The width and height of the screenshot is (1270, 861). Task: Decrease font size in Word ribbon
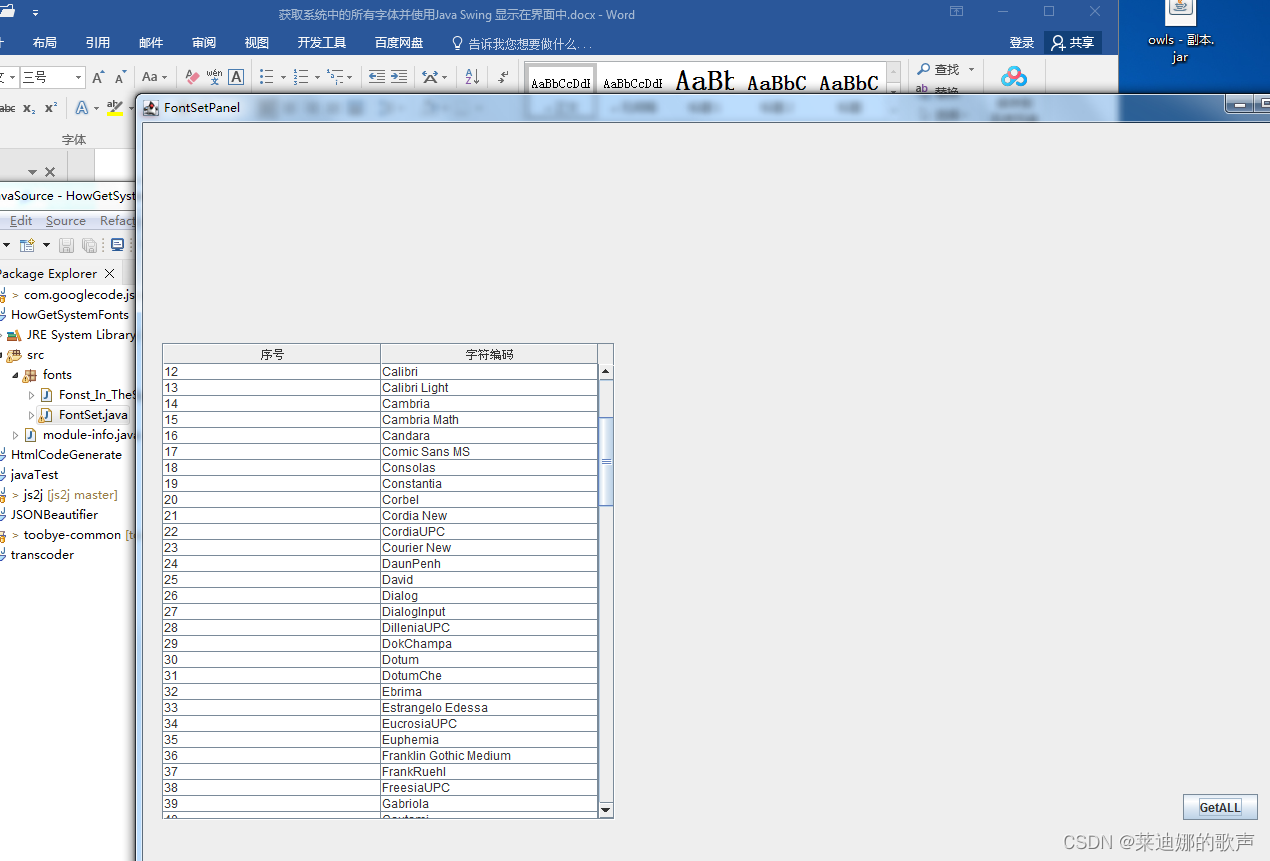pos(120,77)
